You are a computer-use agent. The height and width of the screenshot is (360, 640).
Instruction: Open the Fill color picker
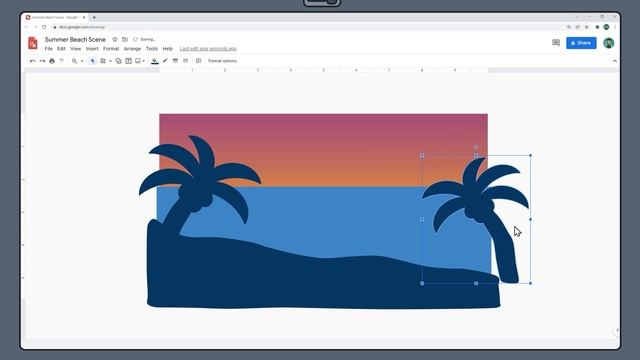(155, 61)
